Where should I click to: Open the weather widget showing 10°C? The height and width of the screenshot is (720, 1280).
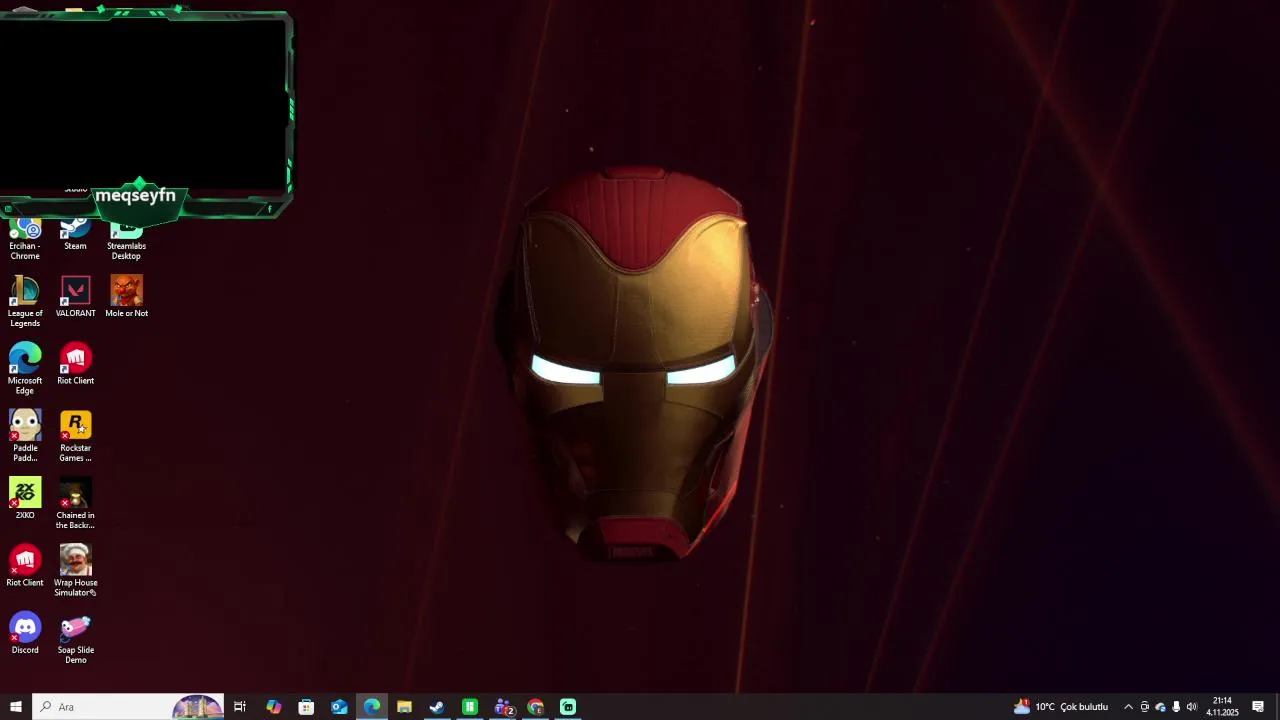1061,707
